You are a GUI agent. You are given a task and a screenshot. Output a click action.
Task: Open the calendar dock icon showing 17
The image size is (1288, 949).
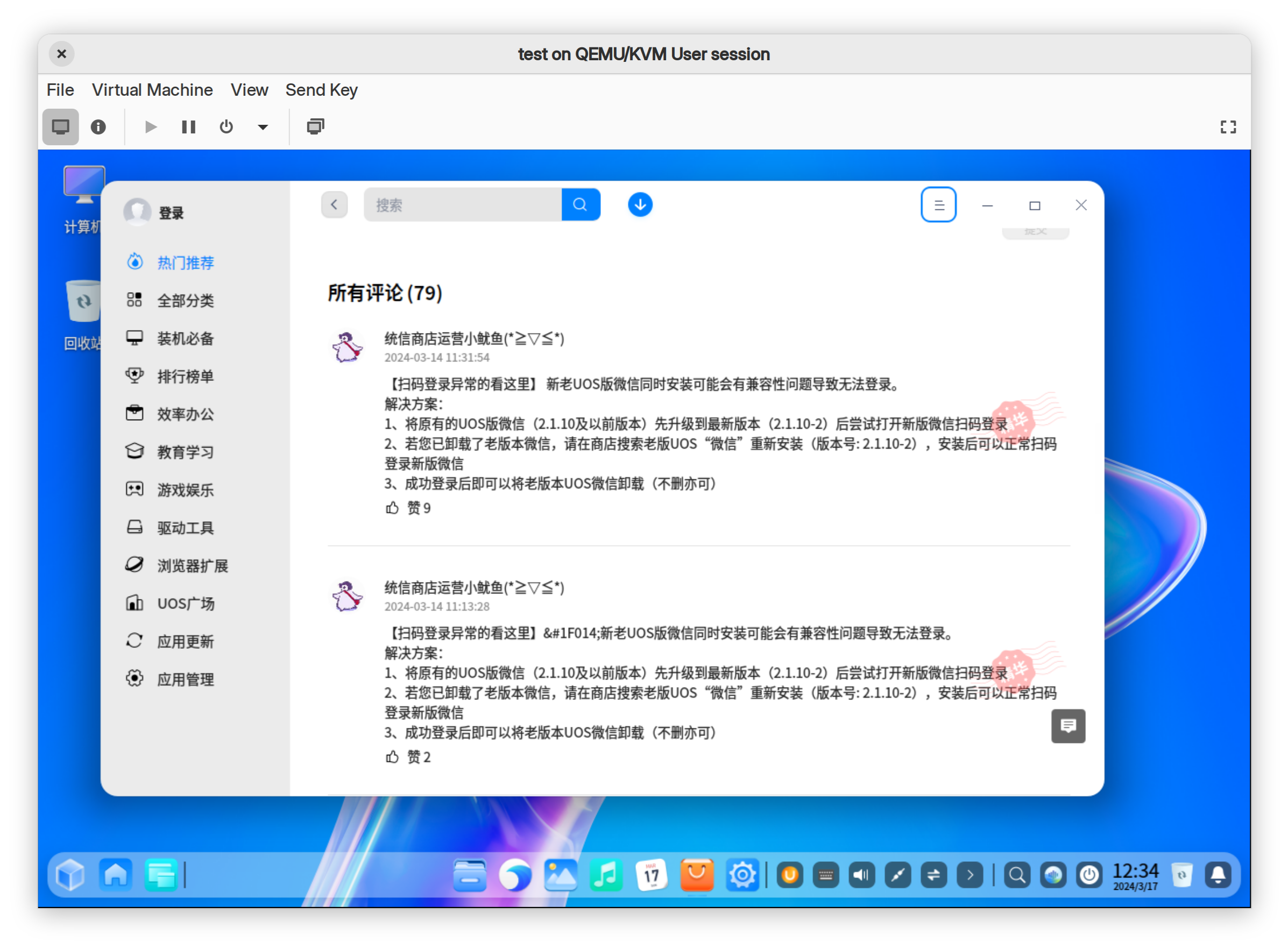click(651, 875)
